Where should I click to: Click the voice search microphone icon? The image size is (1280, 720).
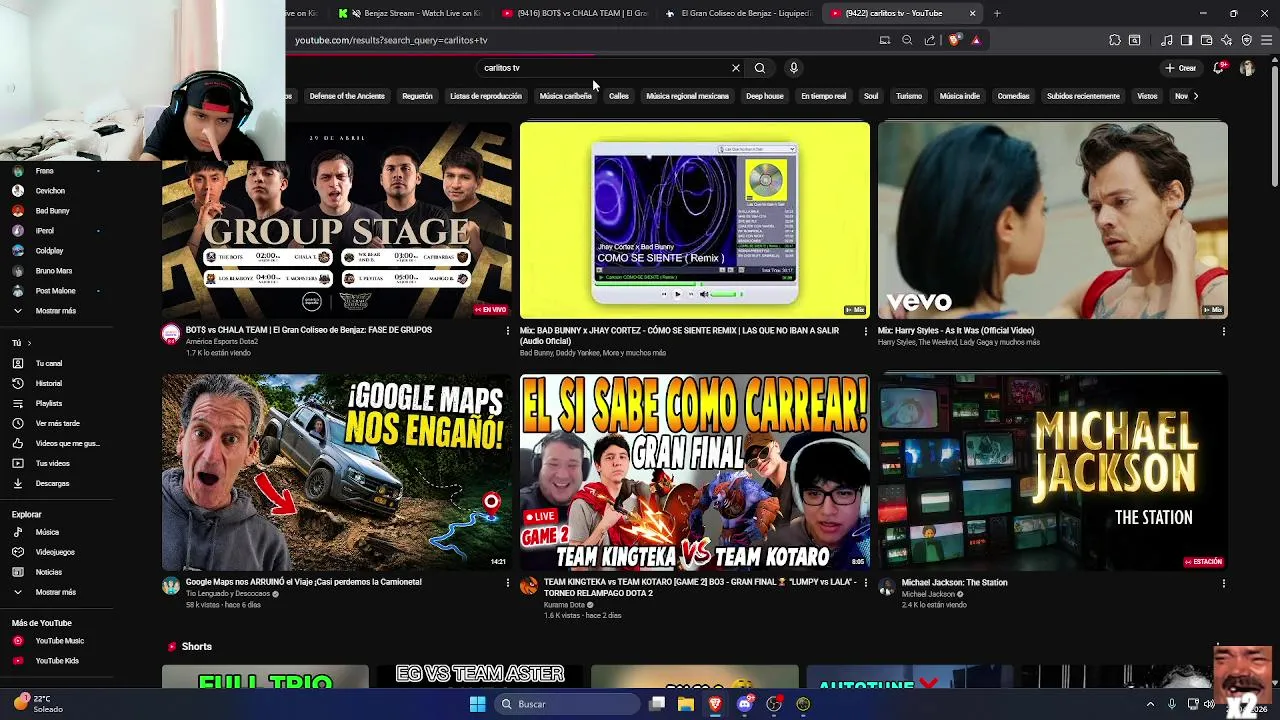click(x=794, y=68)
